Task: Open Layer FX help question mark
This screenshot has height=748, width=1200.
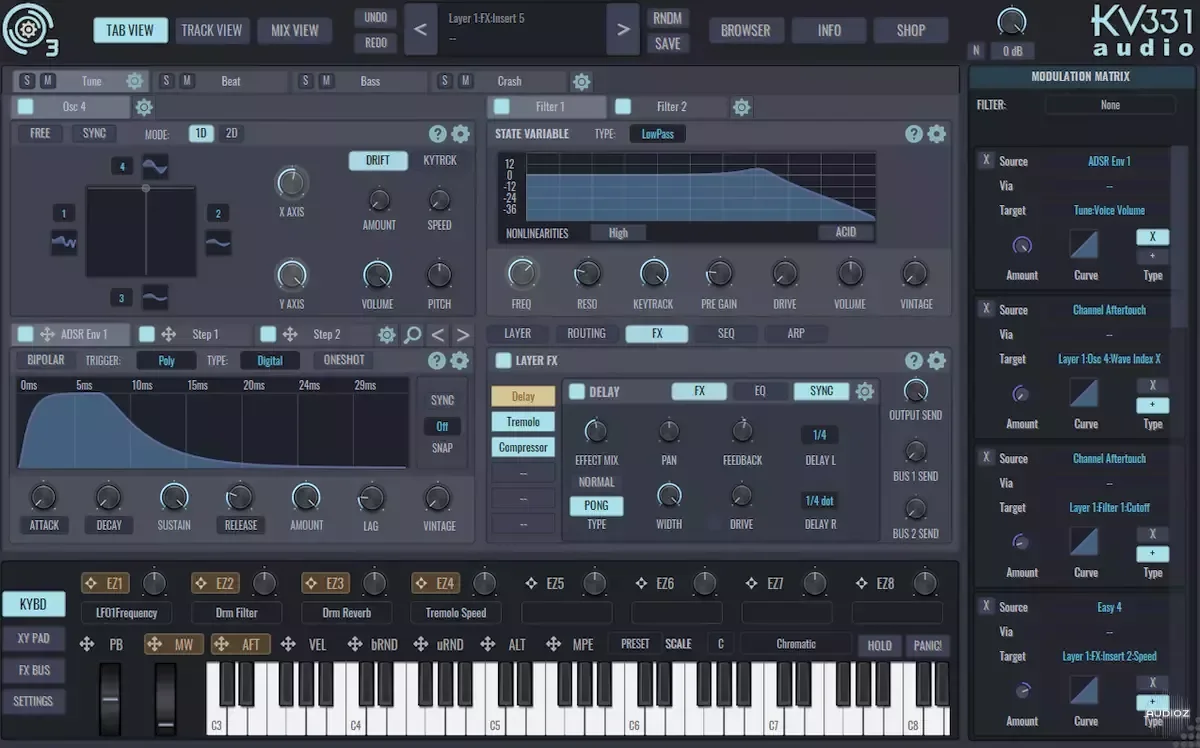Action: [914, 361]
